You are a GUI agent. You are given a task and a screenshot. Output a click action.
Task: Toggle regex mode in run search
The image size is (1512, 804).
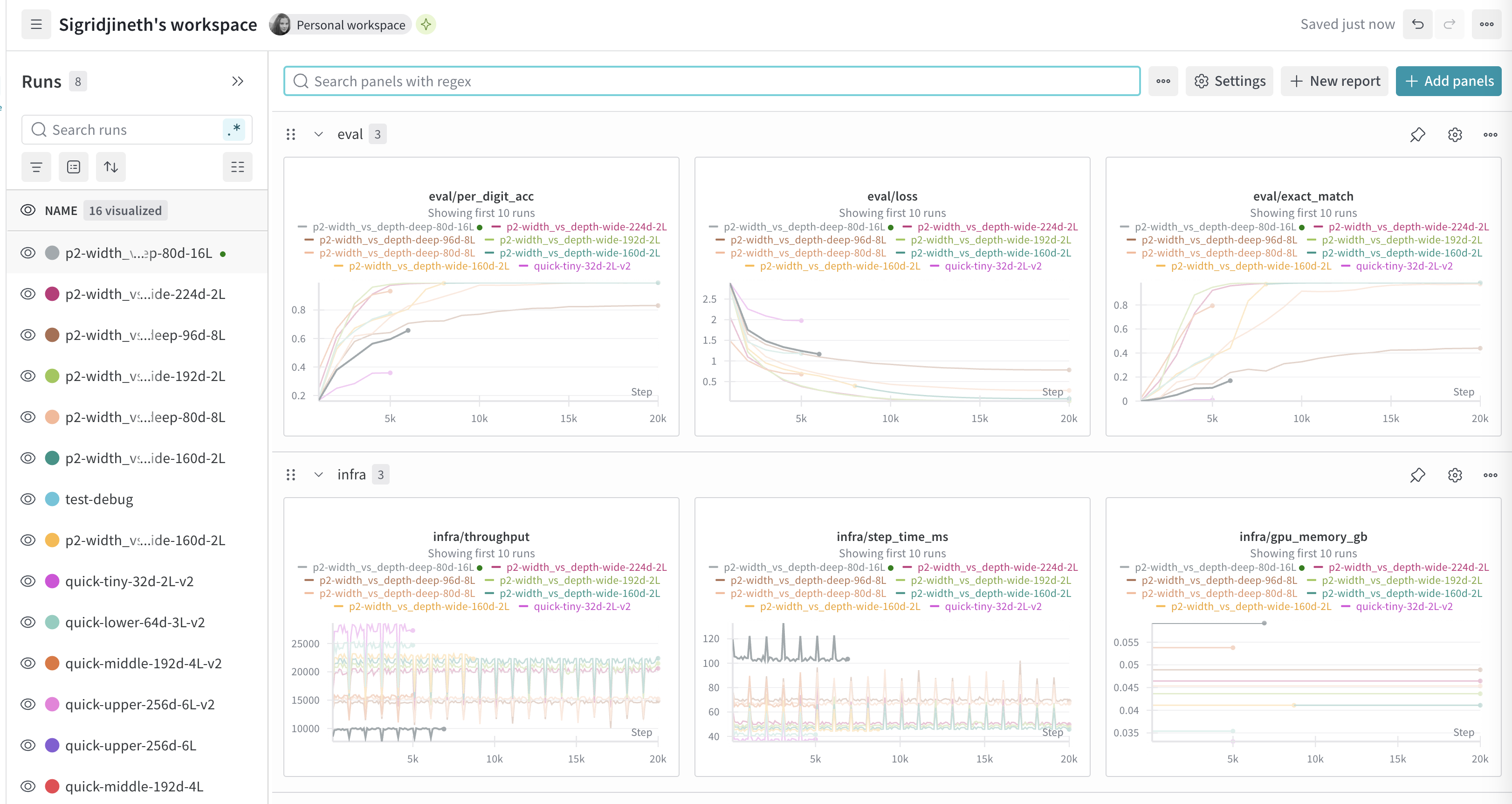[x=234, y=130]
